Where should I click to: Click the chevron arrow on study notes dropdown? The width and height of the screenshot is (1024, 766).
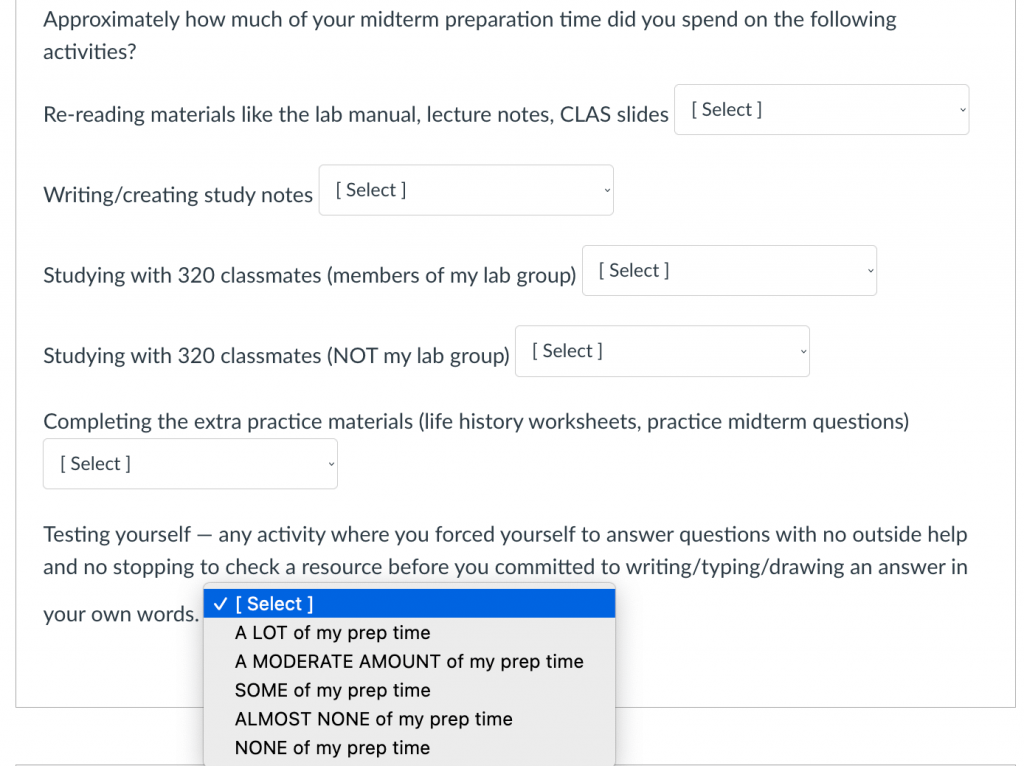click(x=607, y=191)
